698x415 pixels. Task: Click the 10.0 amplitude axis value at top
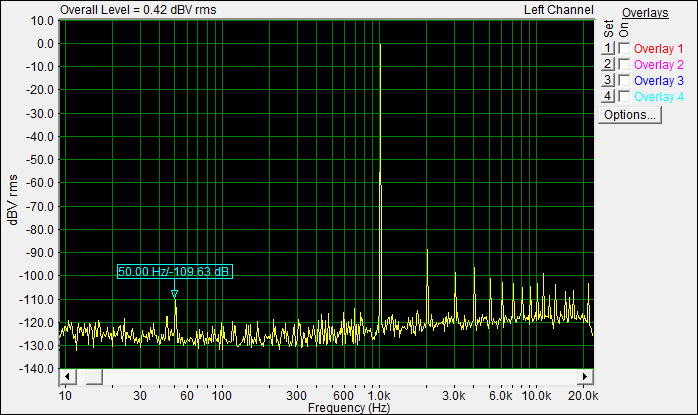pos(42,20)
